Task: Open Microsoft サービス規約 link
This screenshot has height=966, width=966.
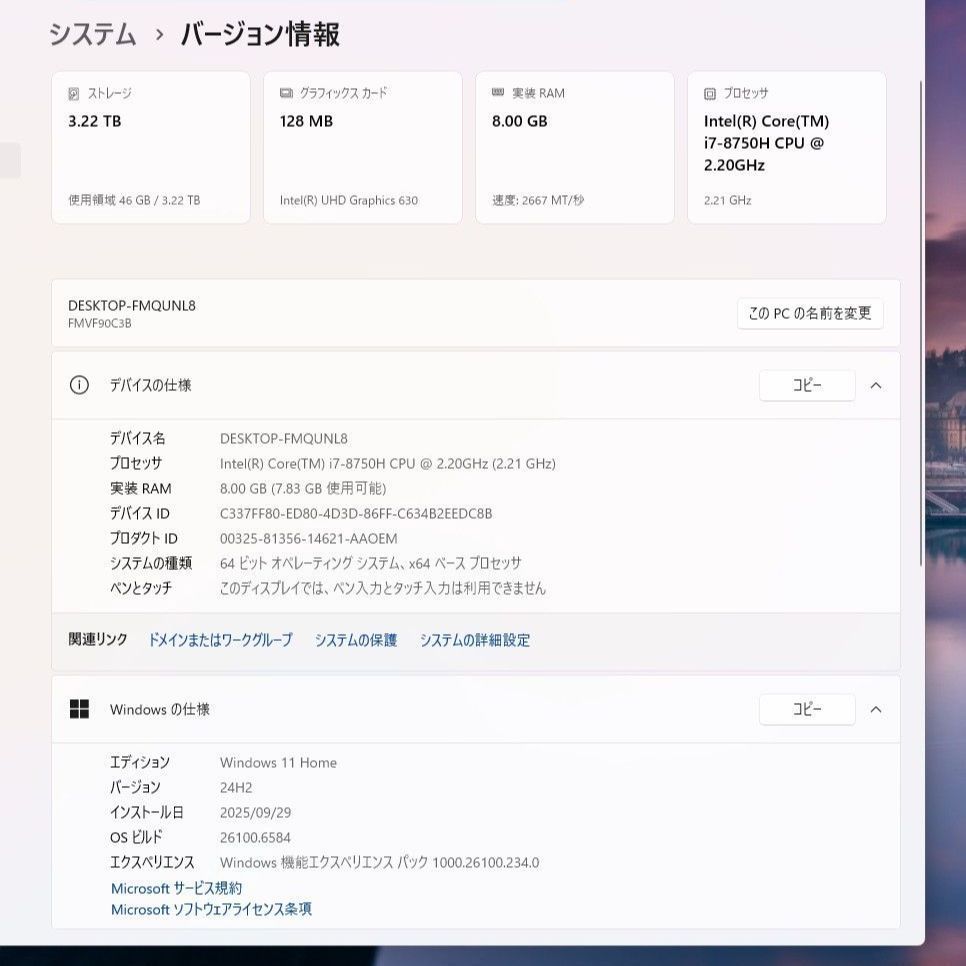Action: 176,888
